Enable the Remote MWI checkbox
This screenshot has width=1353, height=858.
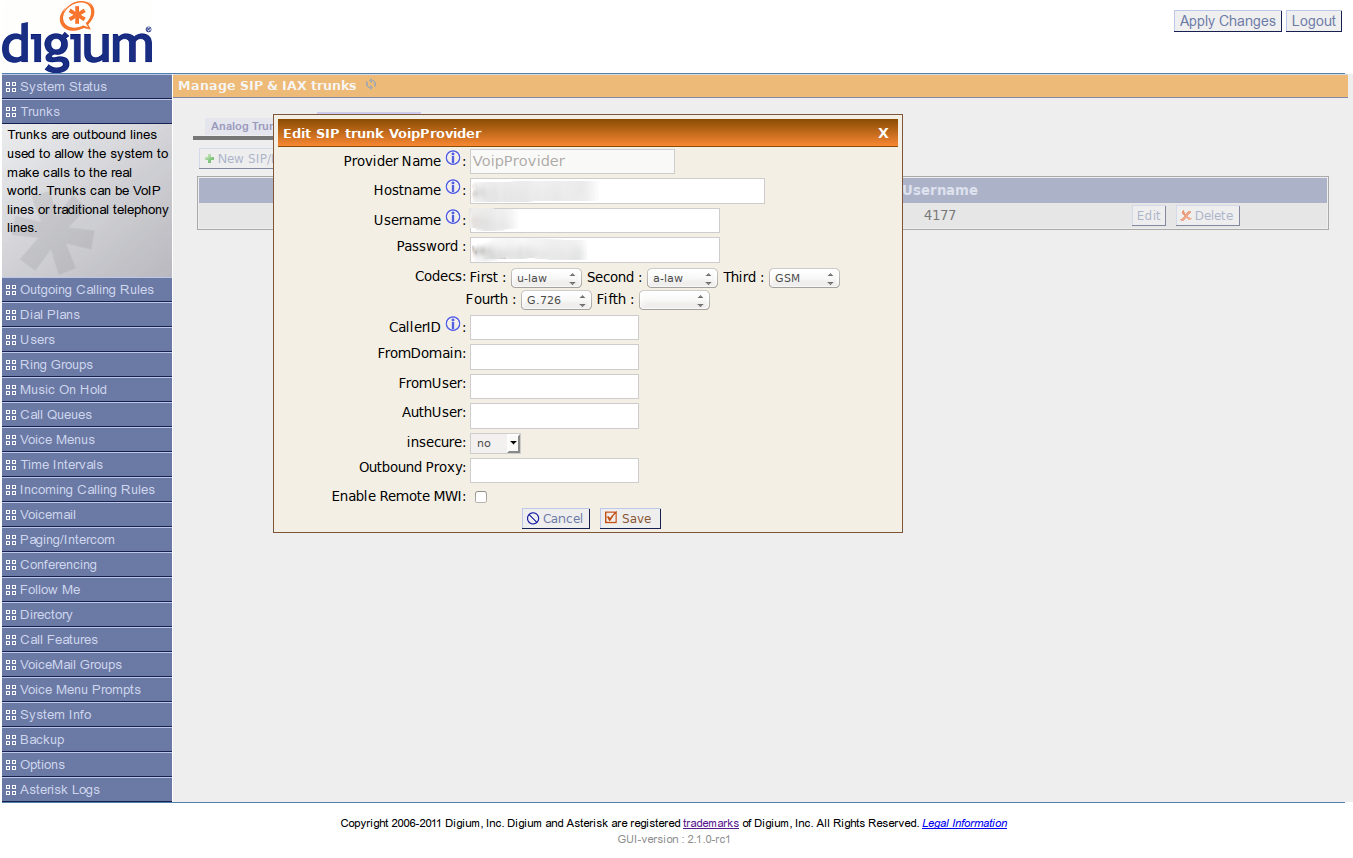481,497
